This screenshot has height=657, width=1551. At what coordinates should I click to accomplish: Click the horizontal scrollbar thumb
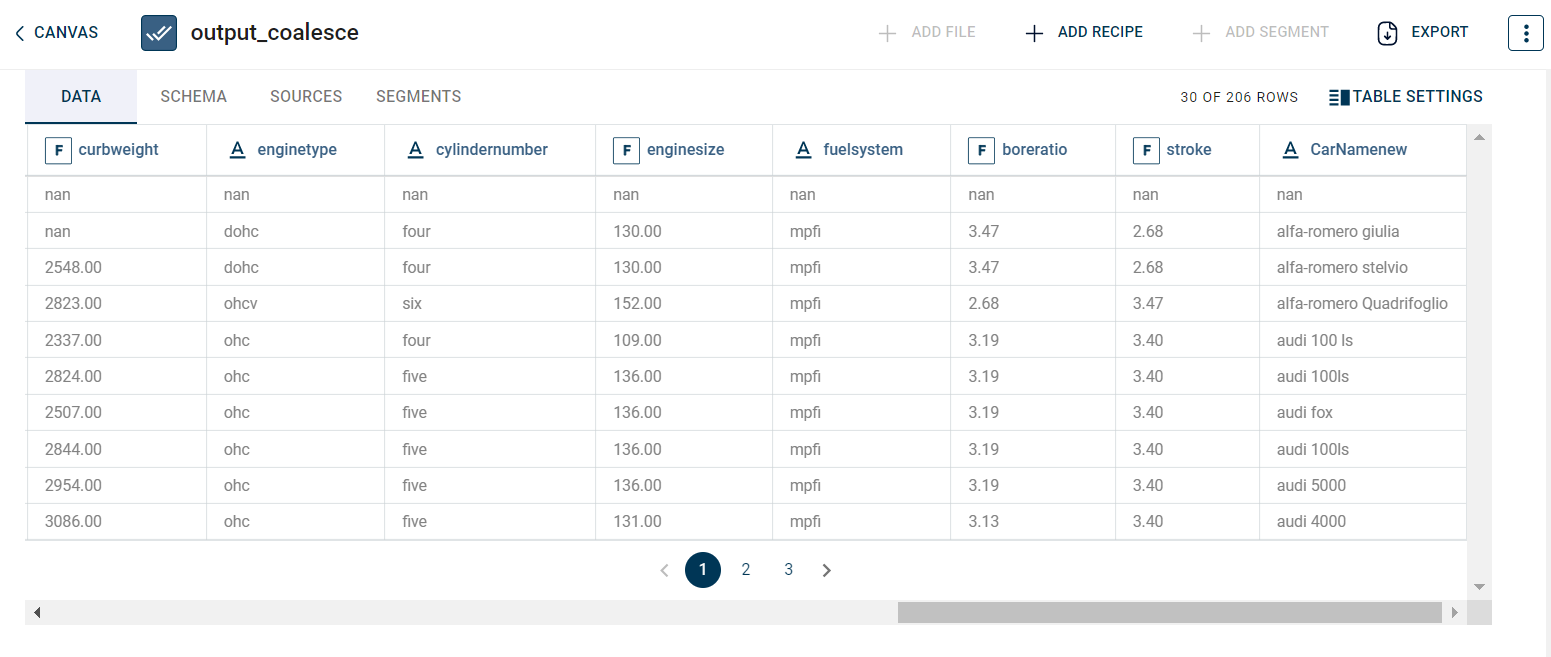click(x=1169, y=612)
